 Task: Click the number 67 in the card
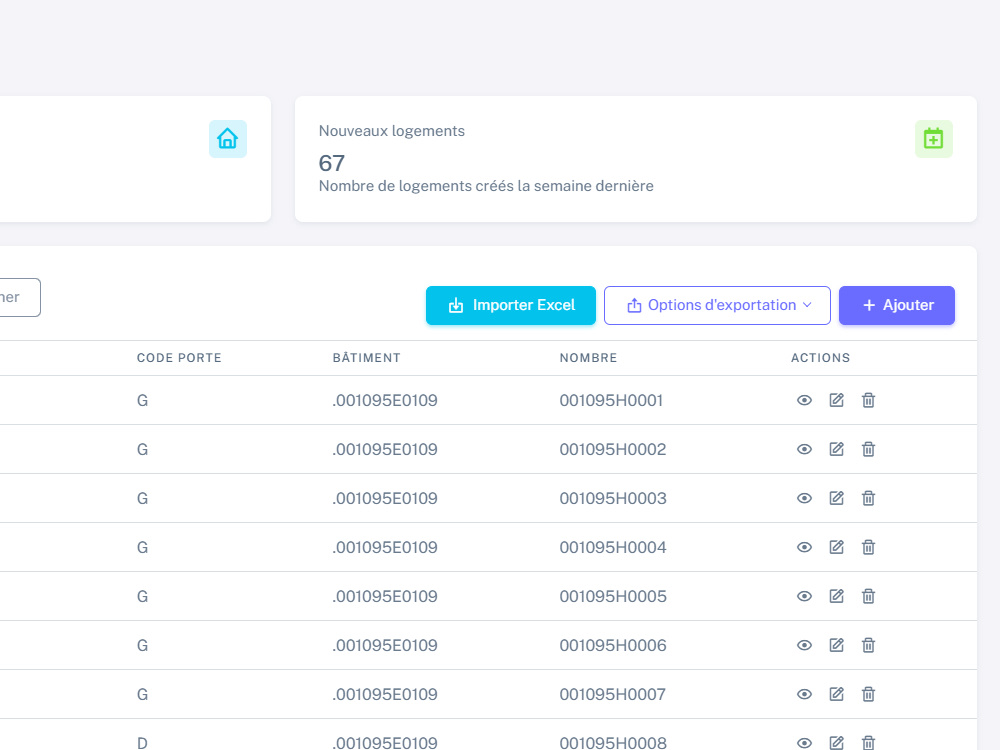click(332, 163)
